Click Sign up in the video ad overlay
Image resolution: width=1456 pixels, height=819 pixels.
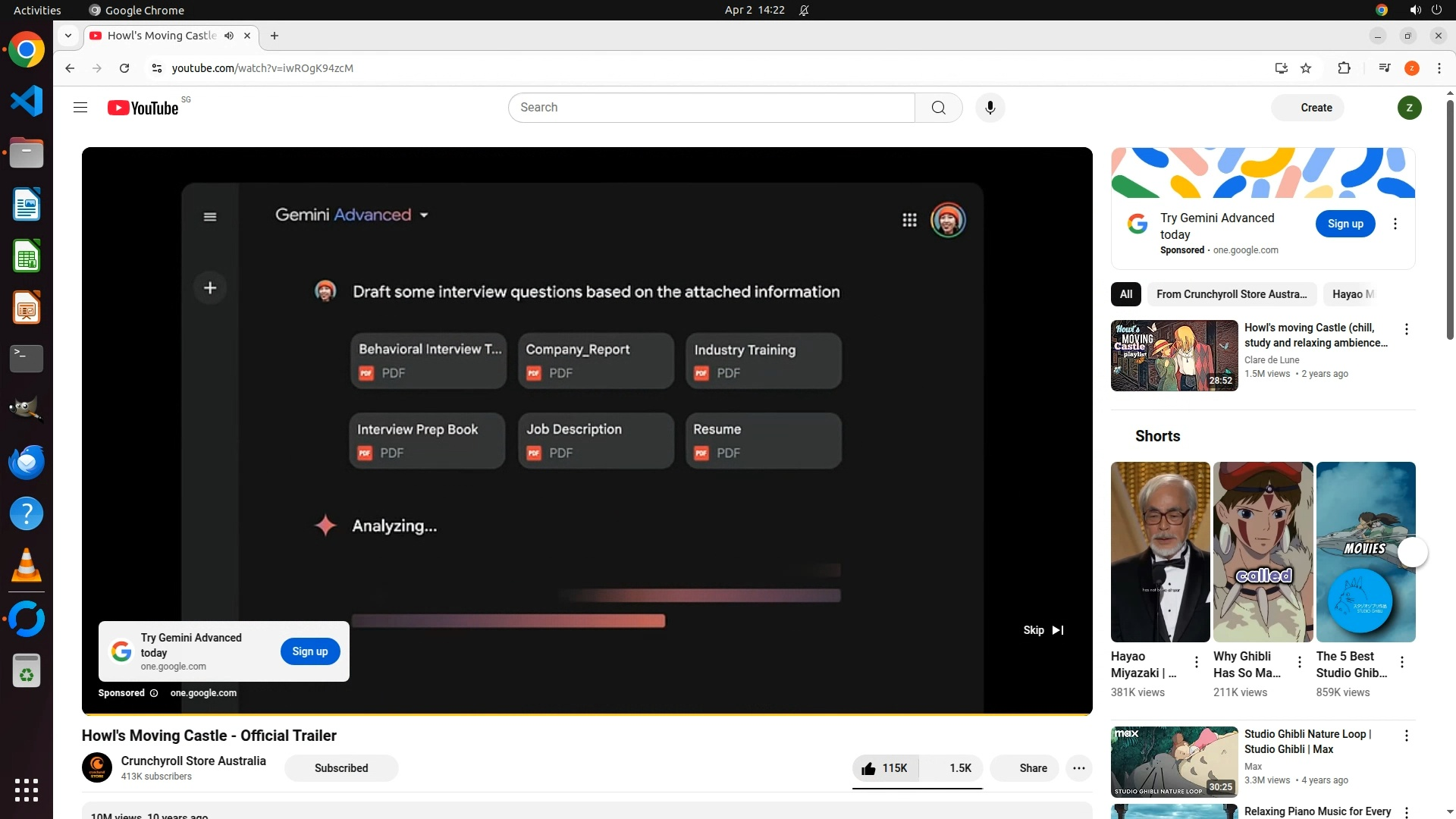310,651
